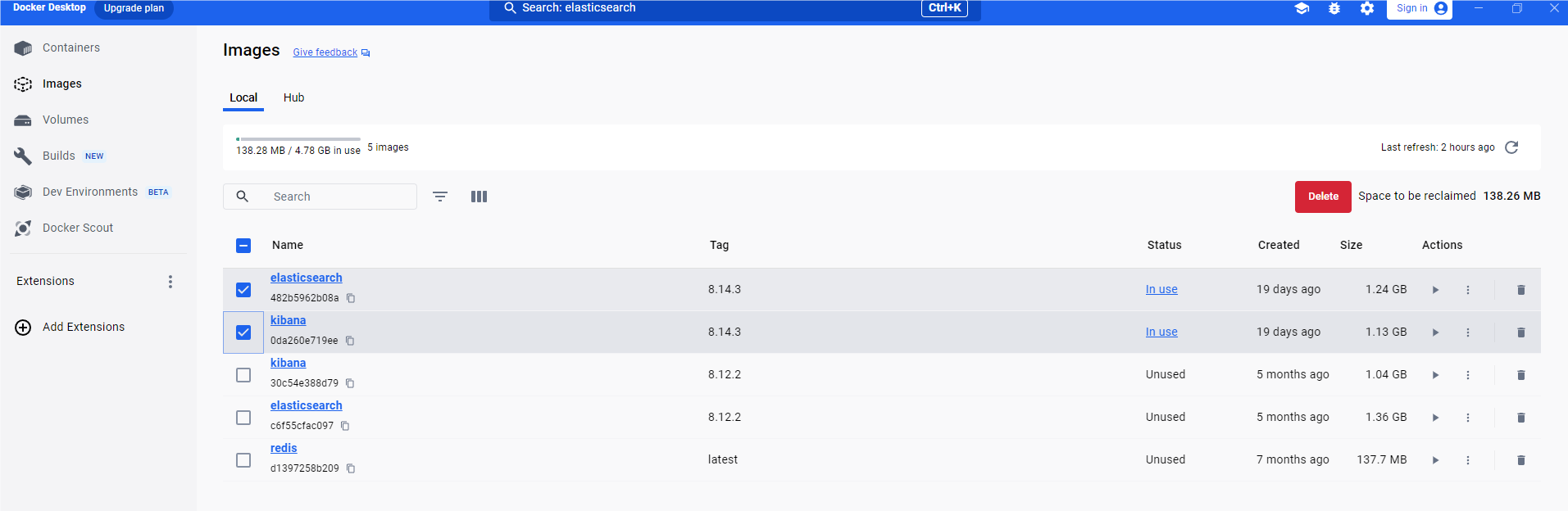
Task: Run the redis latest image
Action: tap(1435, 460)
